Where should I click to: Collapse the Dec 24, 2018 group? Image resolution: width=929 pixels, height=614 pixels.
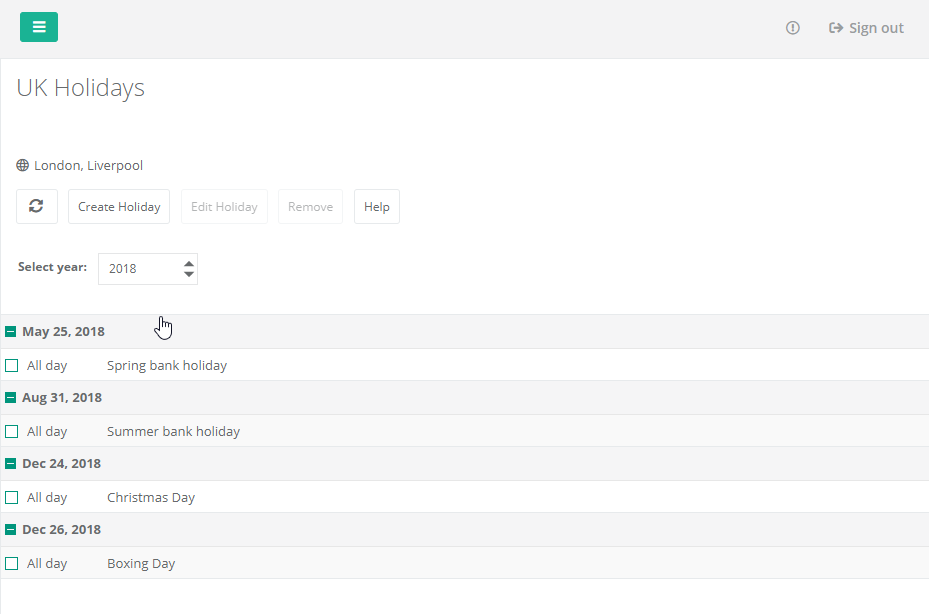11,464
